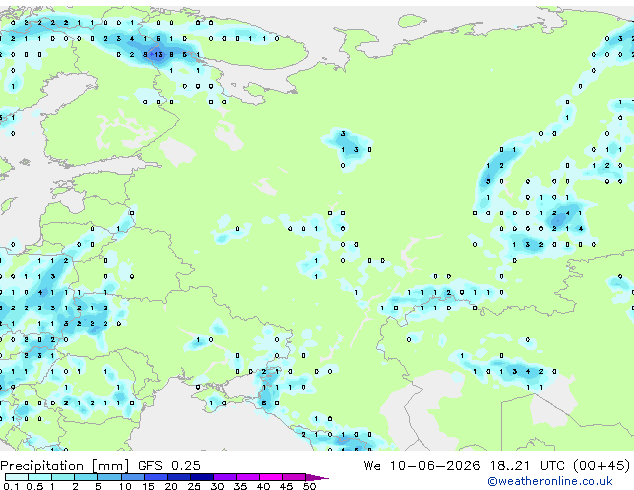Viewport: 634px width, 490px height.
Task: Select legend swatch between 1 and 2
Action: 63,477
